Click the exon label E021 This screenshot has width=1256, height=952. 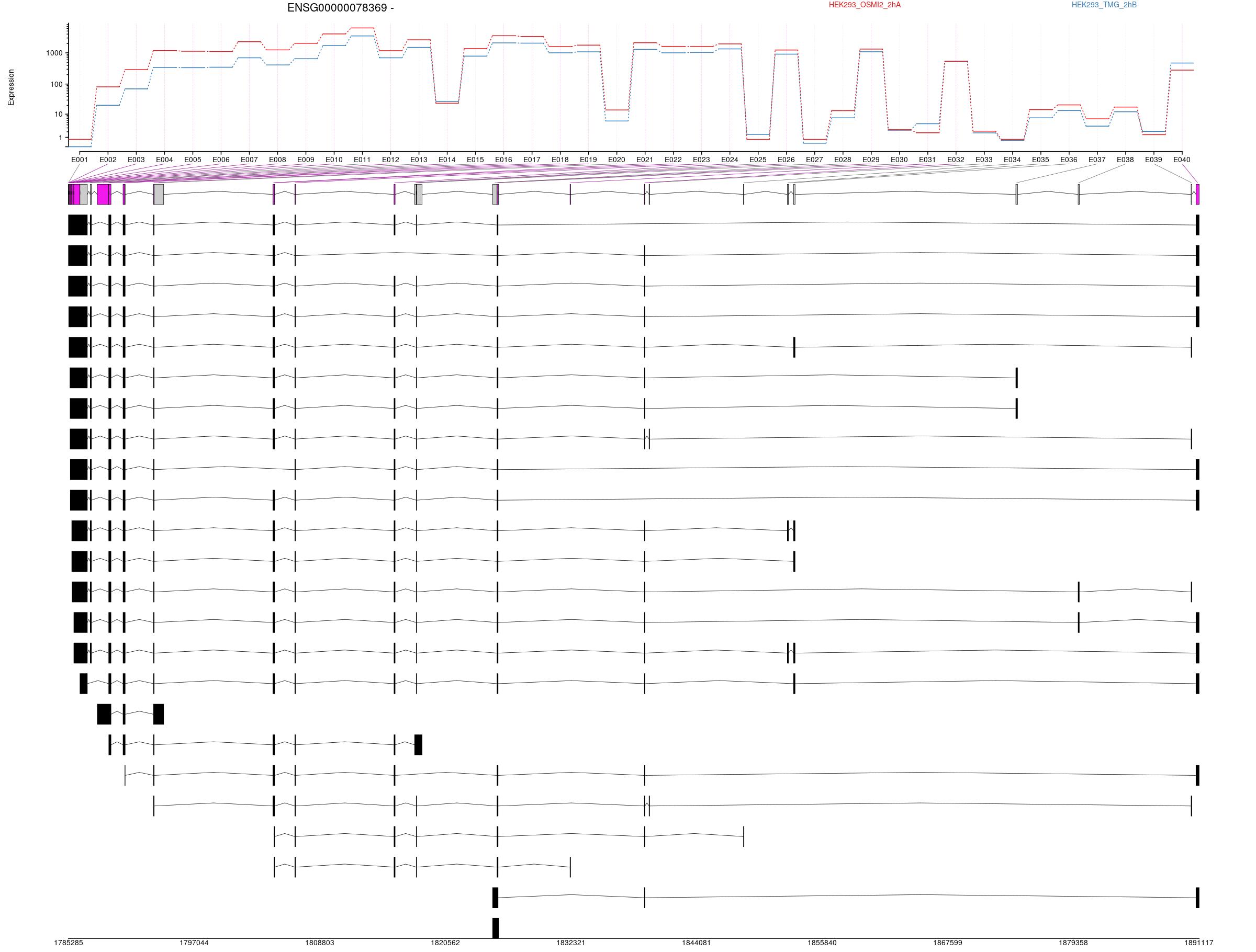pos(645,160)
